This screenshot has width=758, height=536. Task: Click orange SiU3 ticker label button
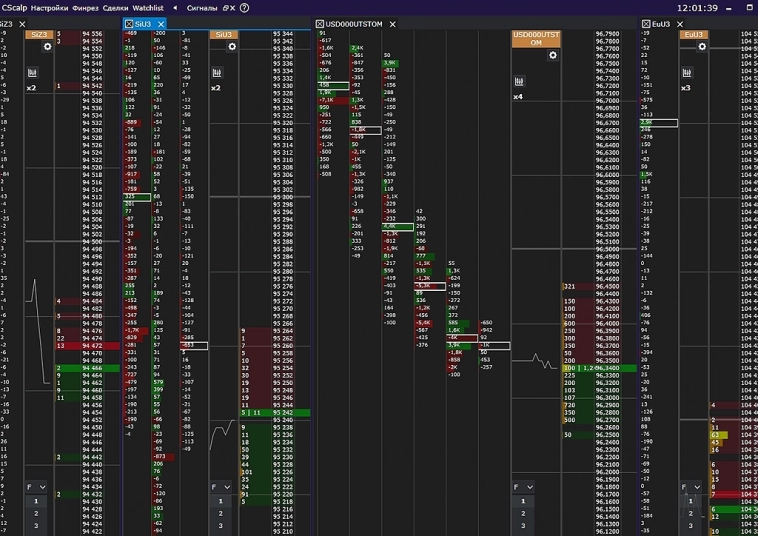click(224, 34)
